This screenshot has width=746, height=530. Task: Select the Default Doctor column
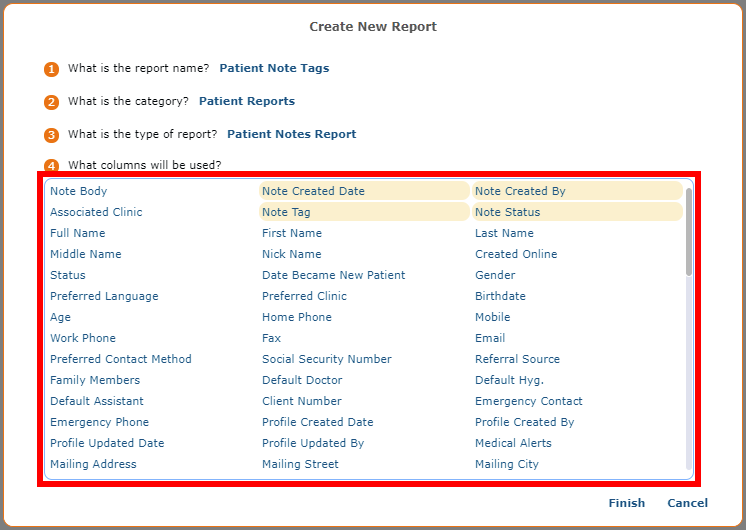click(x=302, y=380)
